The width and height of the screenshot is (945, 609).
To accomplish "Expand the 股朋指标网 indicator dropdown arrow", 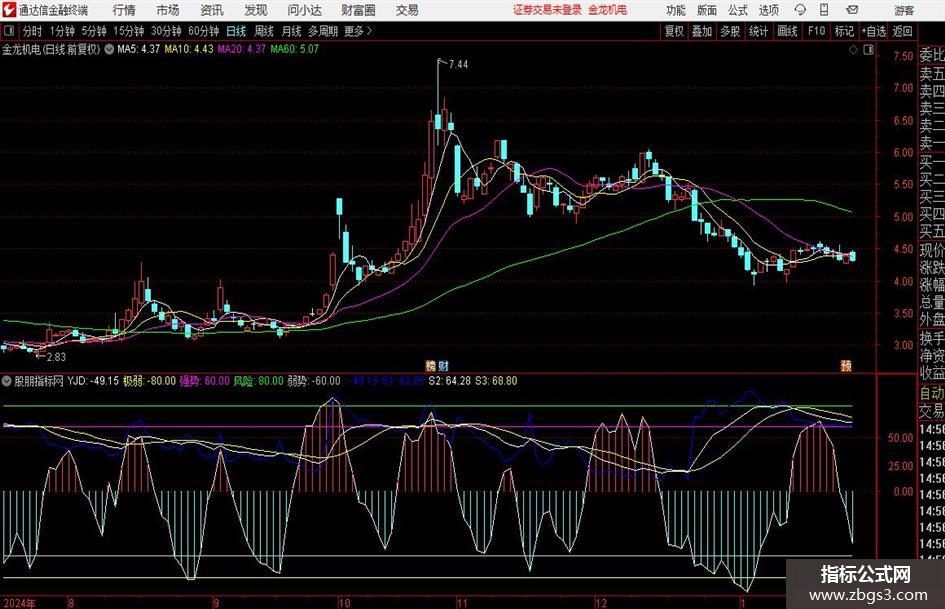I will (7, 381).
